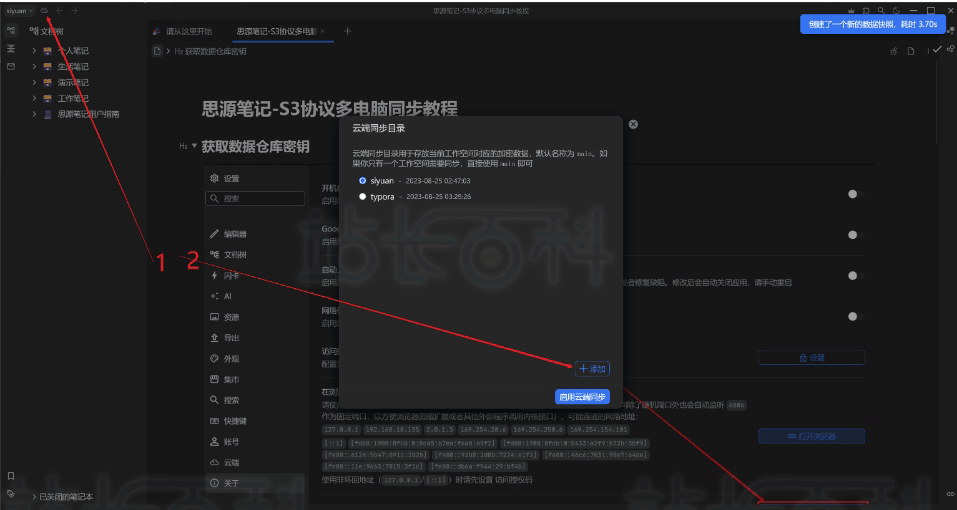Toggle the 自动 row switch in settings image
This screenshot has width=957, height=510.
[x=856, y=276]
